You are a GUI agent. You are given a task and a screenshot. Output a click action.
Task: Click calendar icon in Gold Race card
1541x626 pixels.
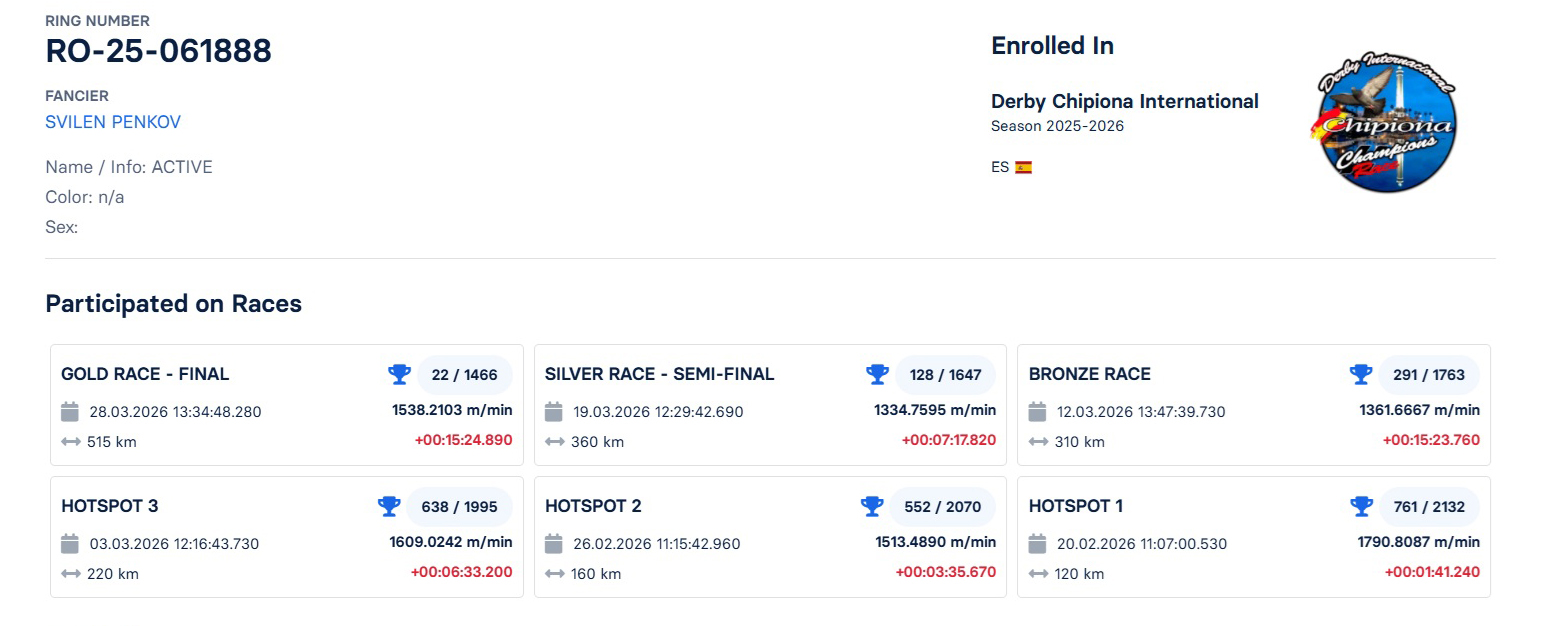pos(70,411)
